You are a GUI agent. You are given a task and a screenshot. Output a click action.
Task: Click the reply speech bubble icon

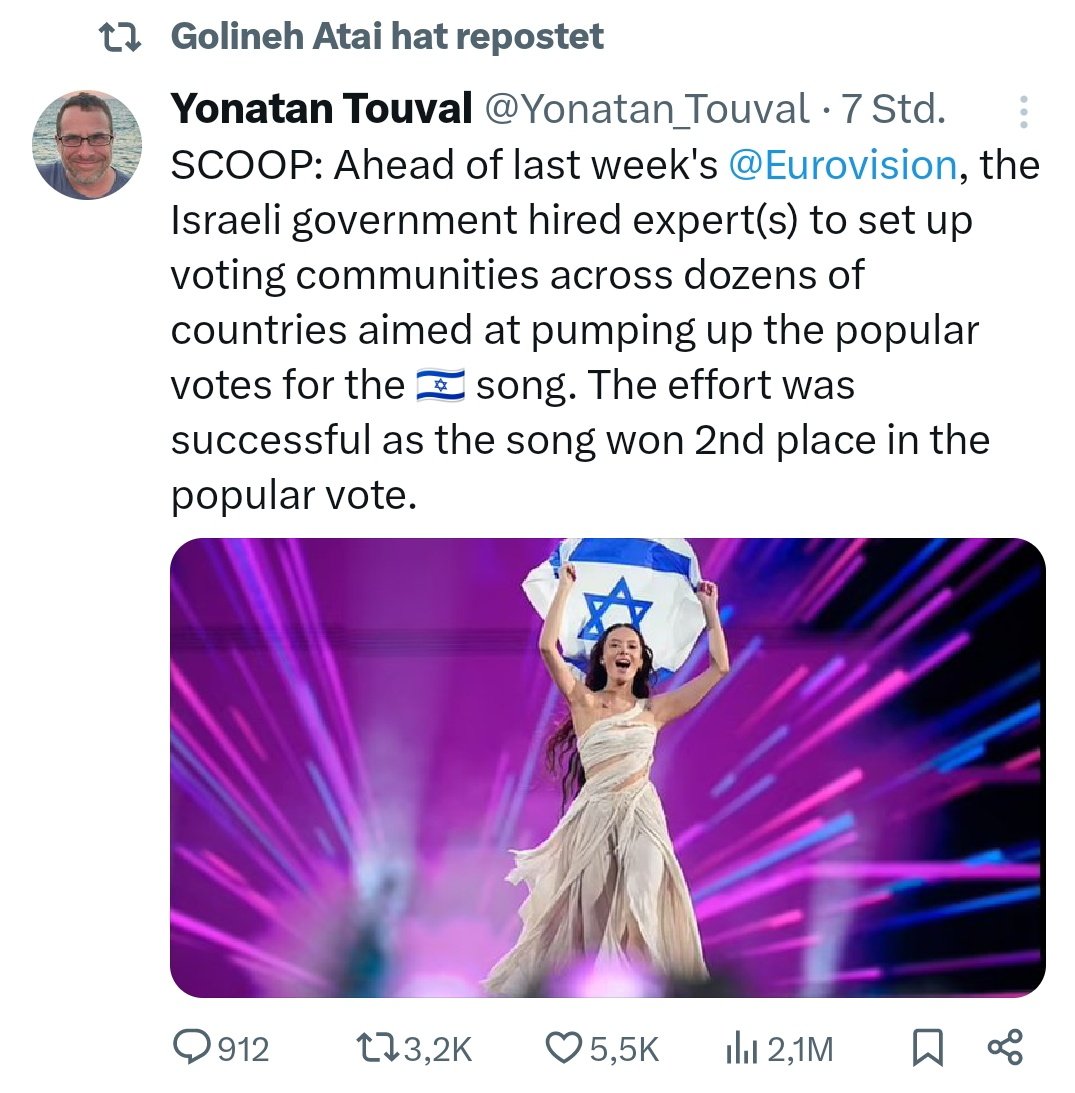[190, 1048]
